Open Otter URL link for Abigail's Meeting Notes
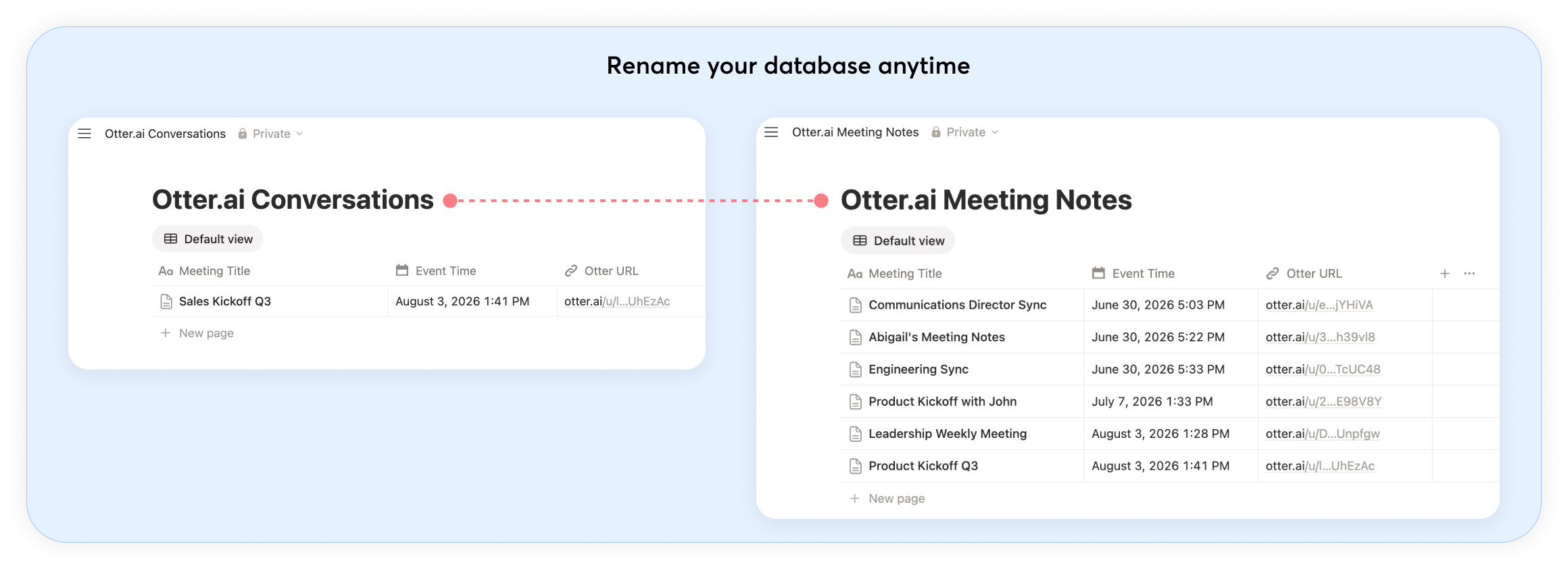Screen dimensions: 1568x569 [1320, 337]
